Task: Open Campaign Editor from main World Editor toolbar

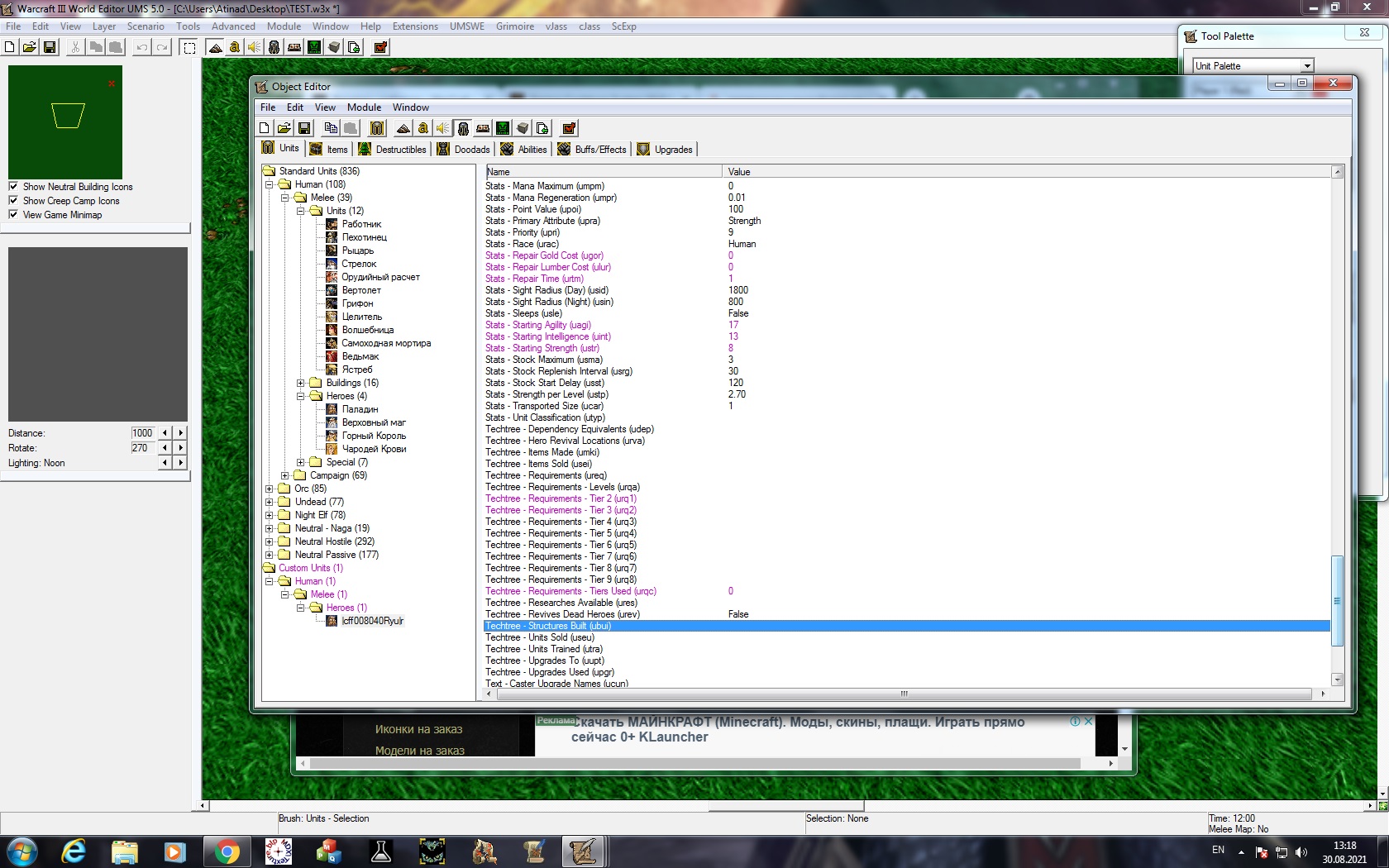Action: (x=294, y=47)
